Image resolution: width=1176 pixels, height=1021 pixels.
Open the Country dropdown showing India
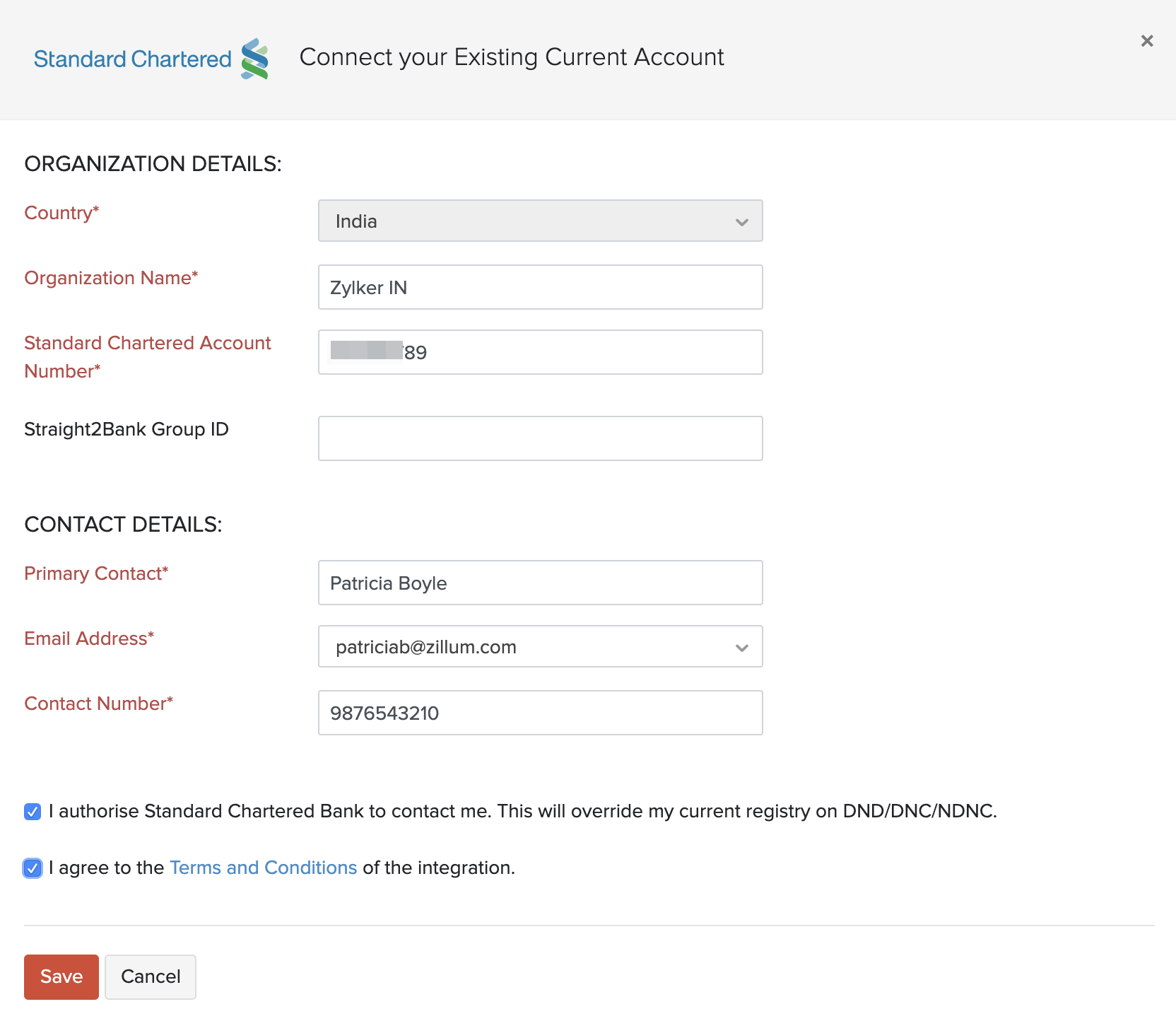[540, 221]
